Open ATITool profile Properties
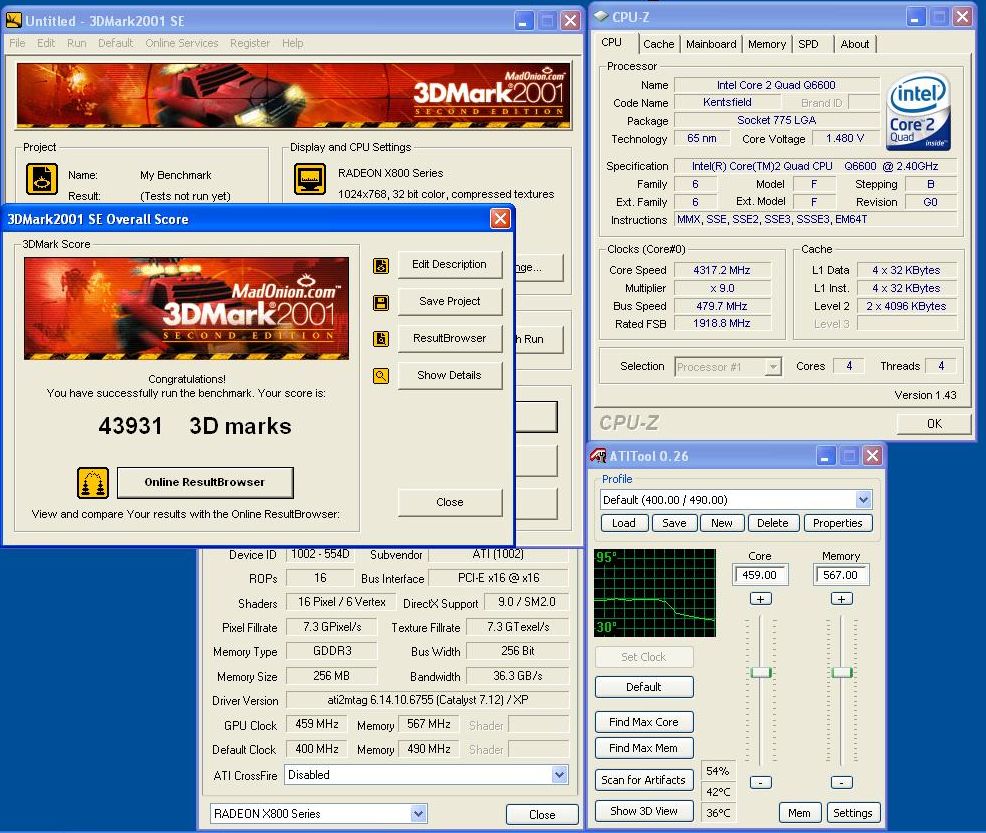 click(838, 523)
